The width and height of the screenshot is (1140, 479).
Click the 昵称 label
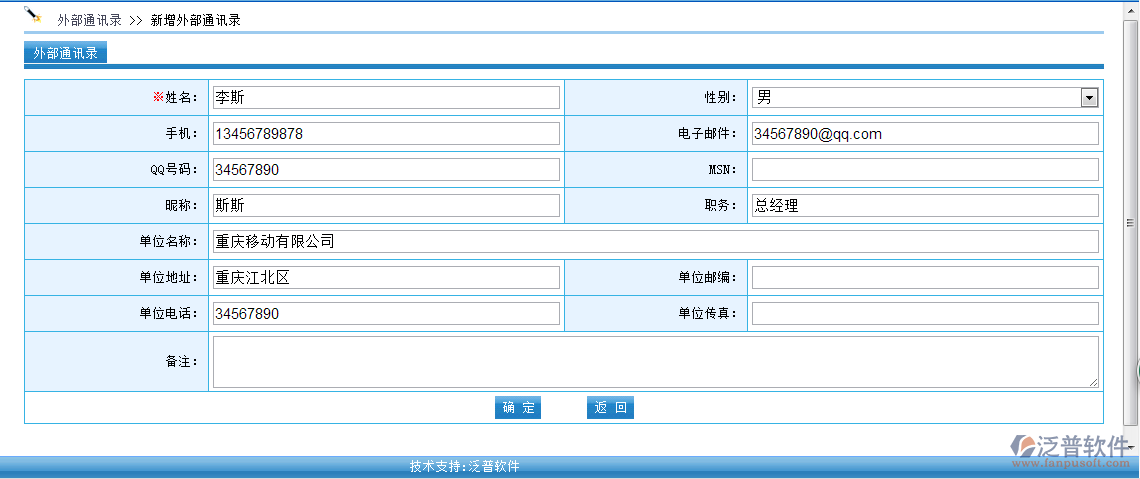pos(180,206)
